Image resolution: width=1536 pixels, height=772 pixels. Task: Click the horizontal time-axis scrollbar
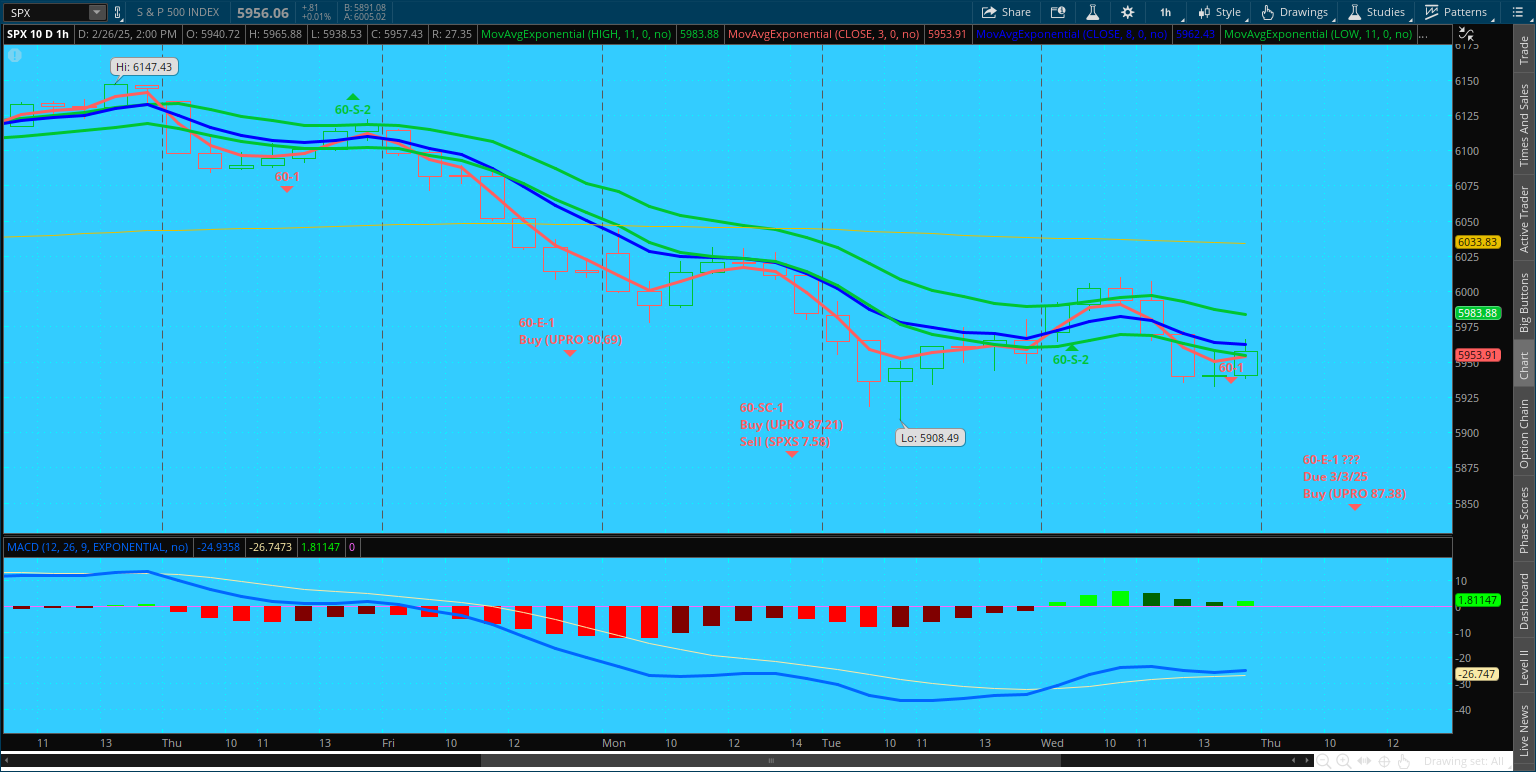tap(770, 761)
